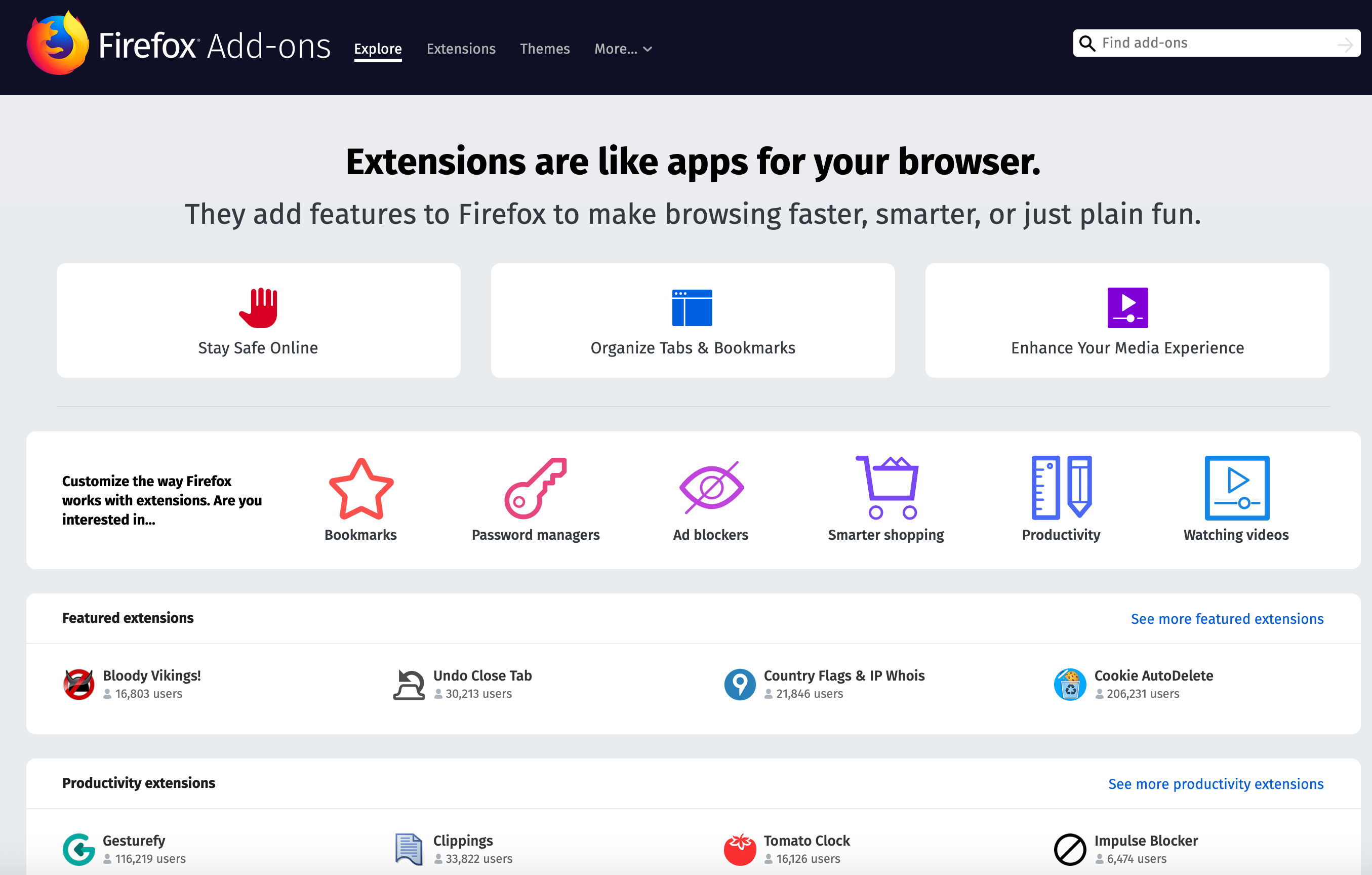Screen dimensions: 1372x875
Task: Open the Bloody Vikings! extension title
Action: pyautogui.click(x=151, y=675)
